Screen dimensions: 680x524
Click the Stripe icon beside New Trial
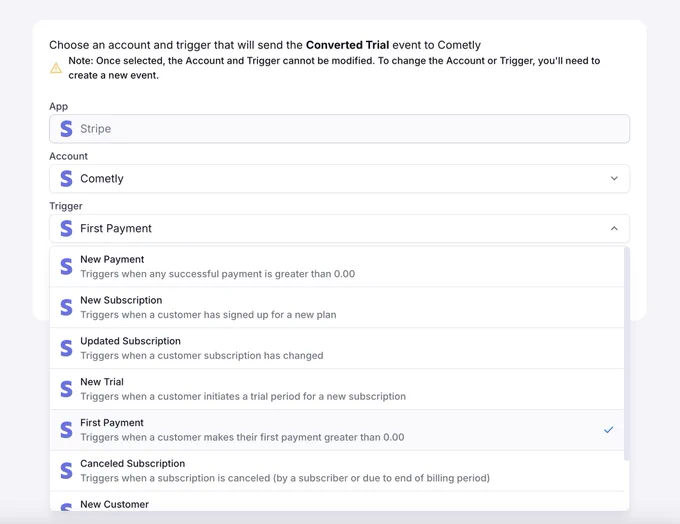coord(66,390)
